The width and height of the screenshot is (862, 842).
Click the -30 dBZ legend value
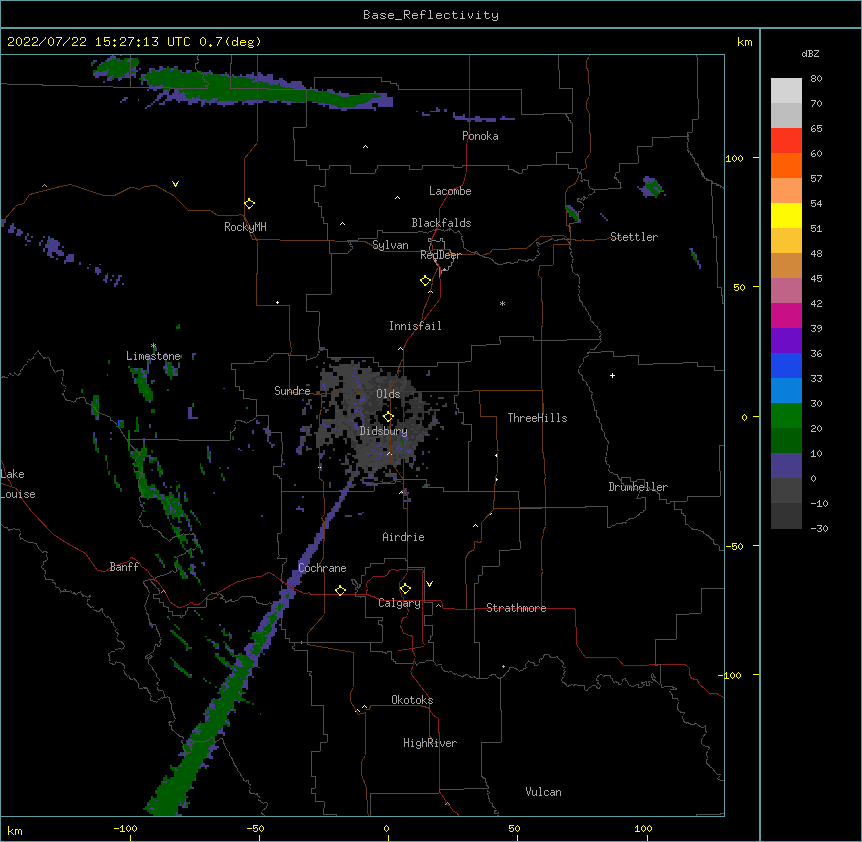click(x=819, y=528)
